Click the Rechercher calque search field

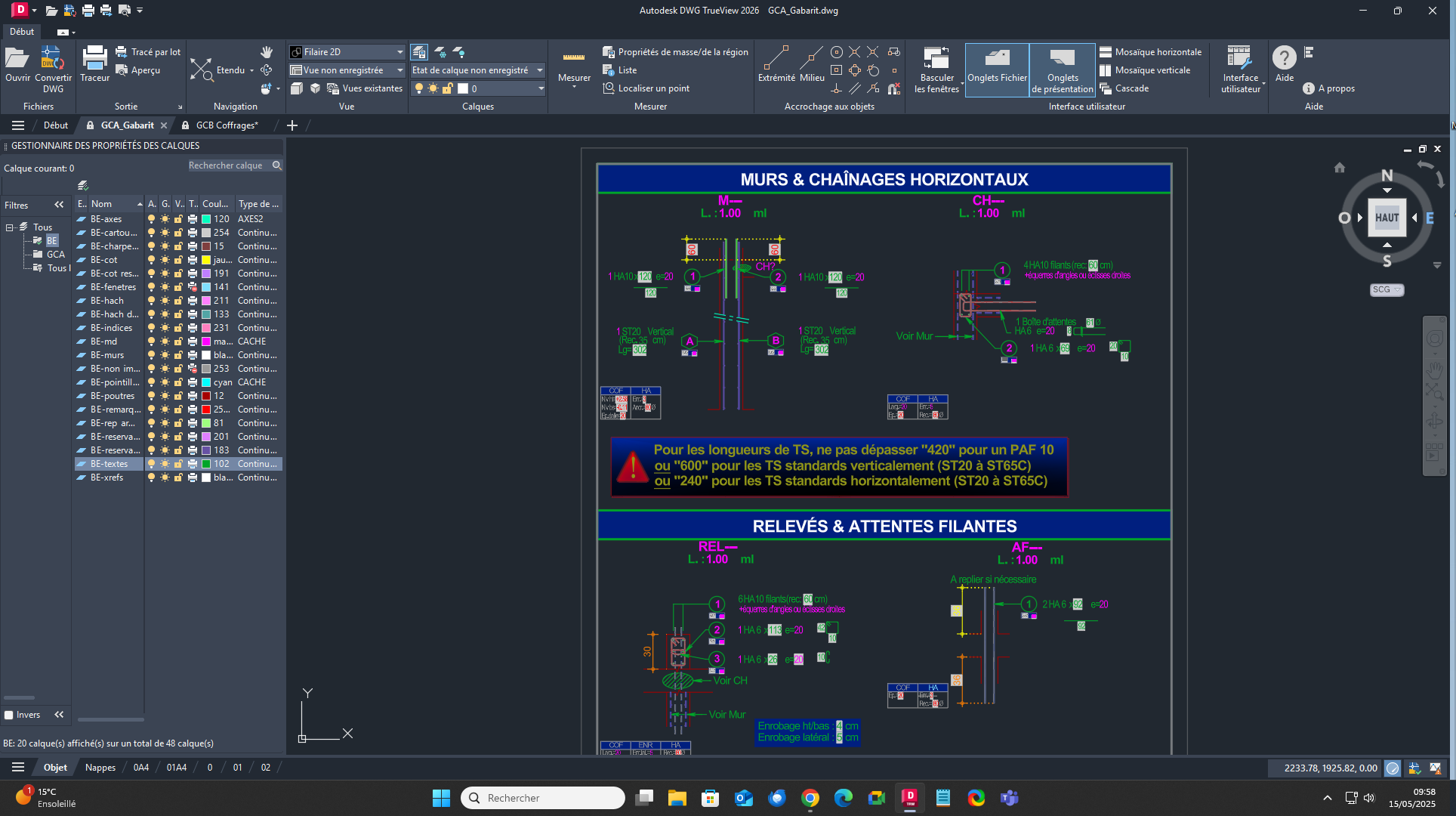234,165
